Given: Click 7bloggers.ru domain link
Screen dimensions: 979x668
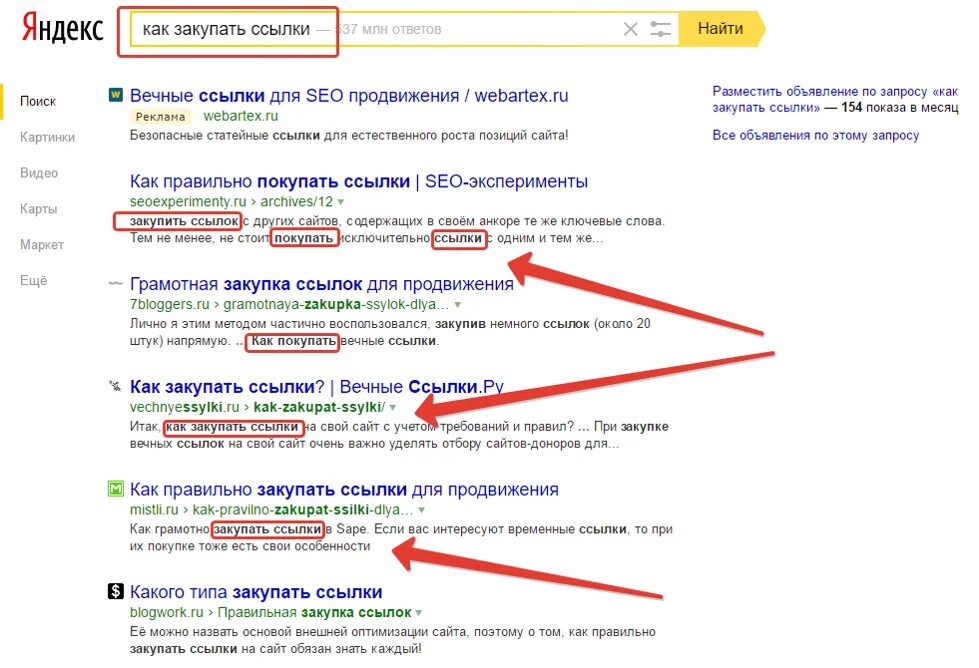Looking at the screenshot, I should 169,305.
